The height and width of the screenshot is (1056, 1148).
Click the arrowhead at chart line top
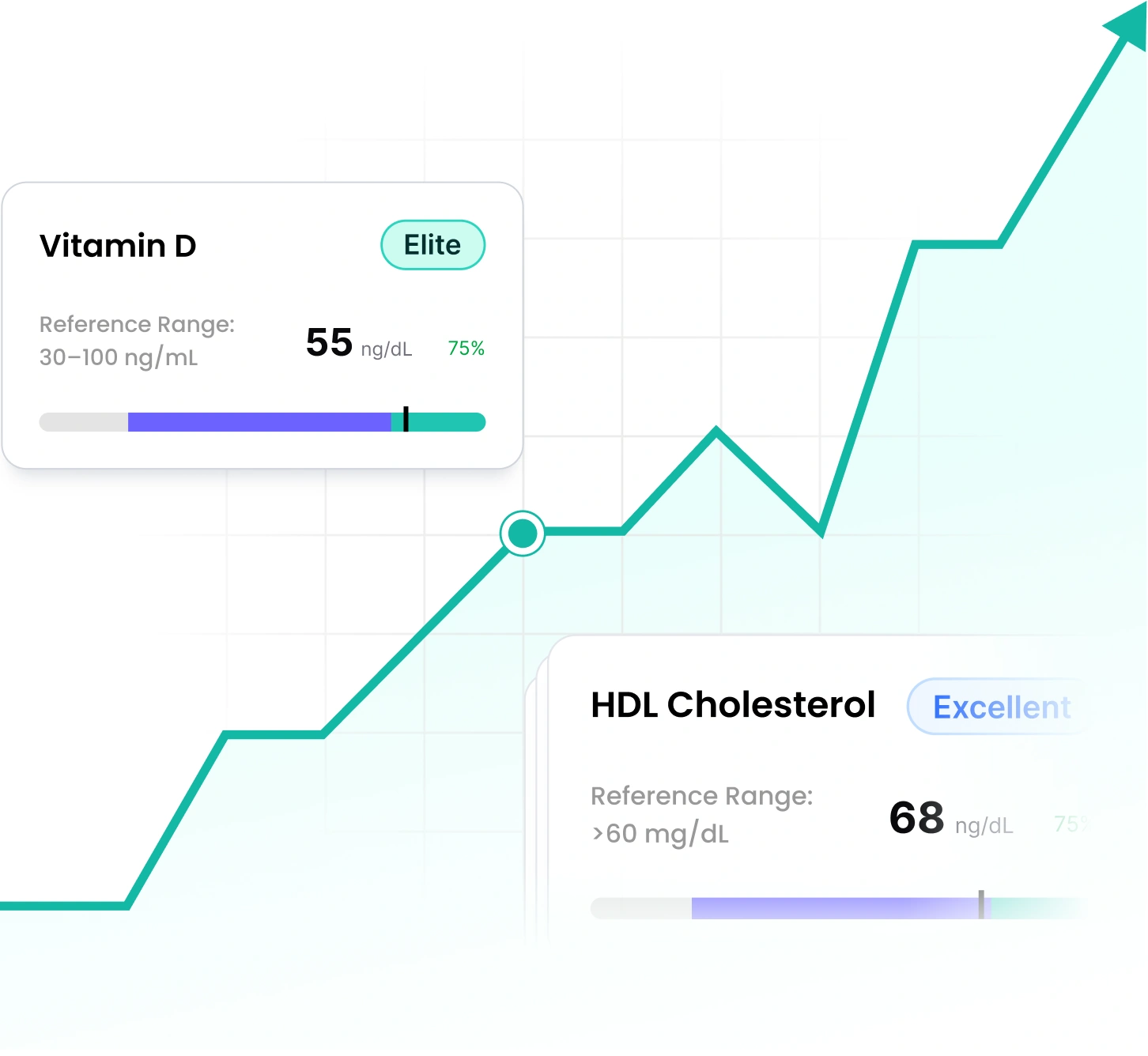click(1128, 27)
